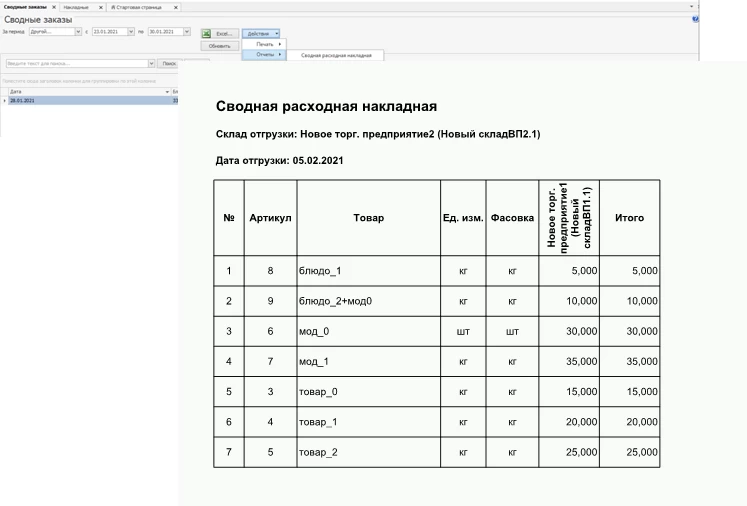Viewport: 747px width, 506px height.
Task: Expand the search text history dropdown
Action: pyautogui.click(x=151, y=63)
